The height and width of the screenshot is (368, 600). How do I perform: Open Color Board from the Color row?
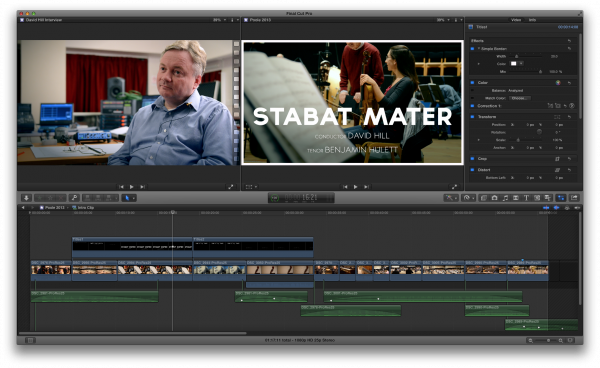pos(558,83)
